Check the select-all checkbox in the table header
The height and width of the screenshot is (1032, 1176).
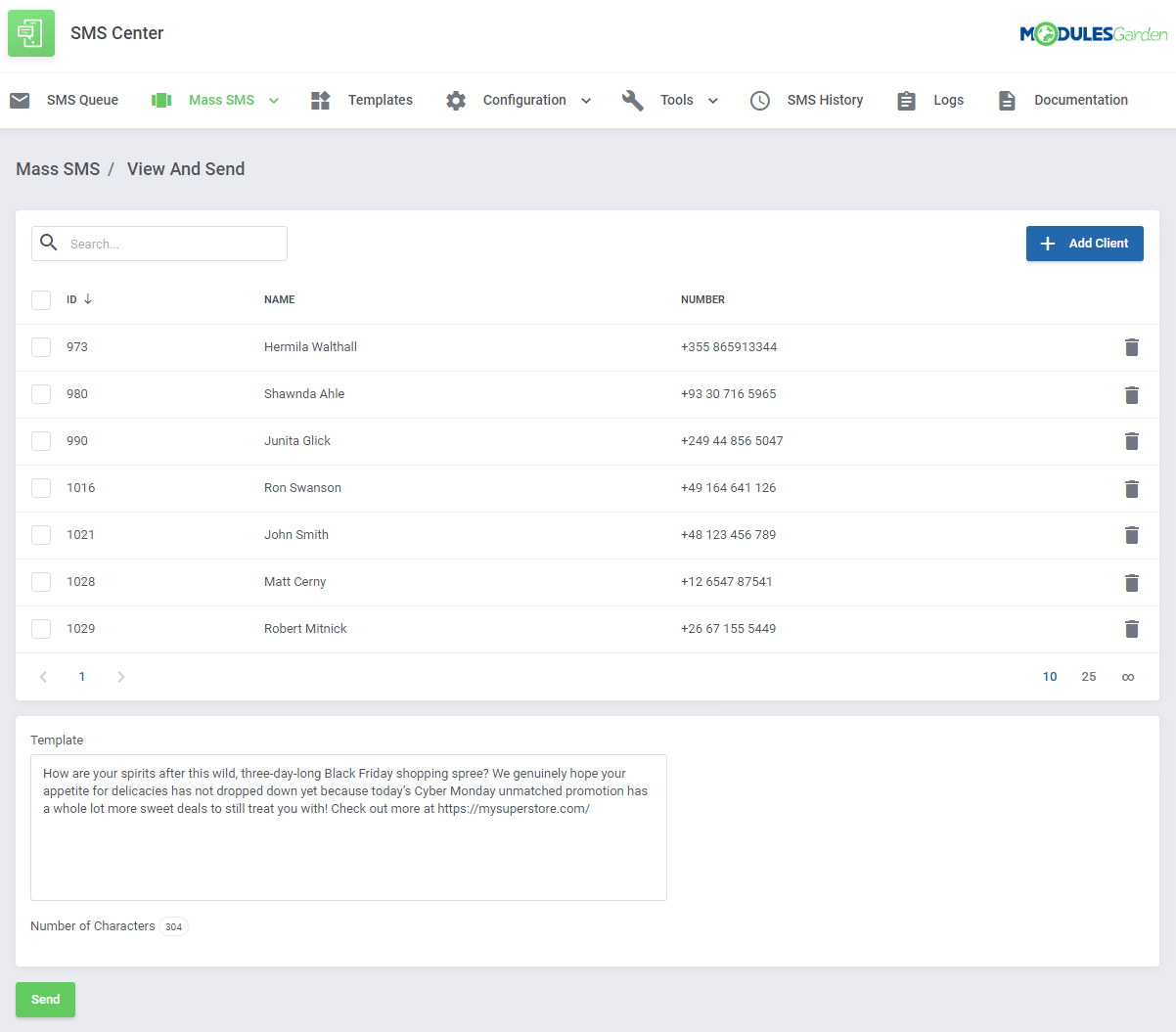pyautogui.click(x=40, y=300)
